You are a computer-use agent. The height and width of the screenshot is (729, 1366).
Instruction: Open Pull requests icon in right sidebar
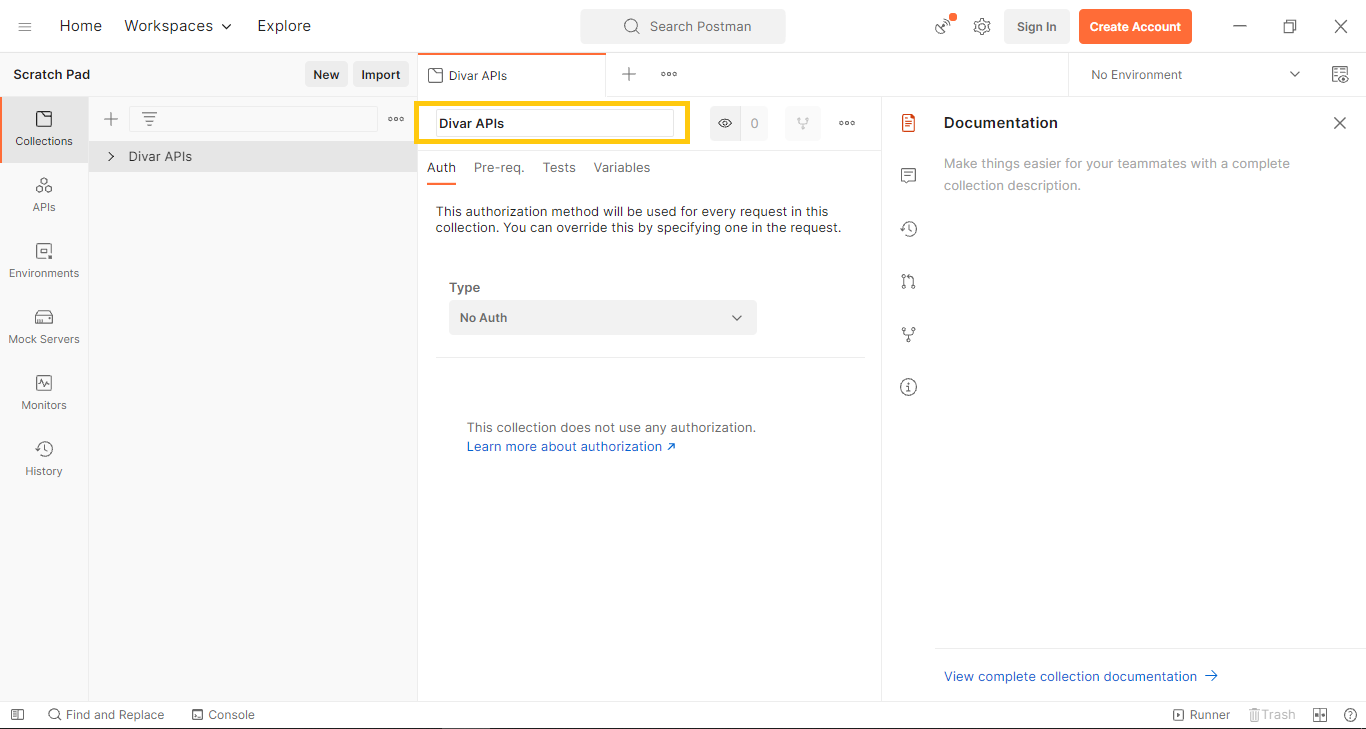[908, 282]
